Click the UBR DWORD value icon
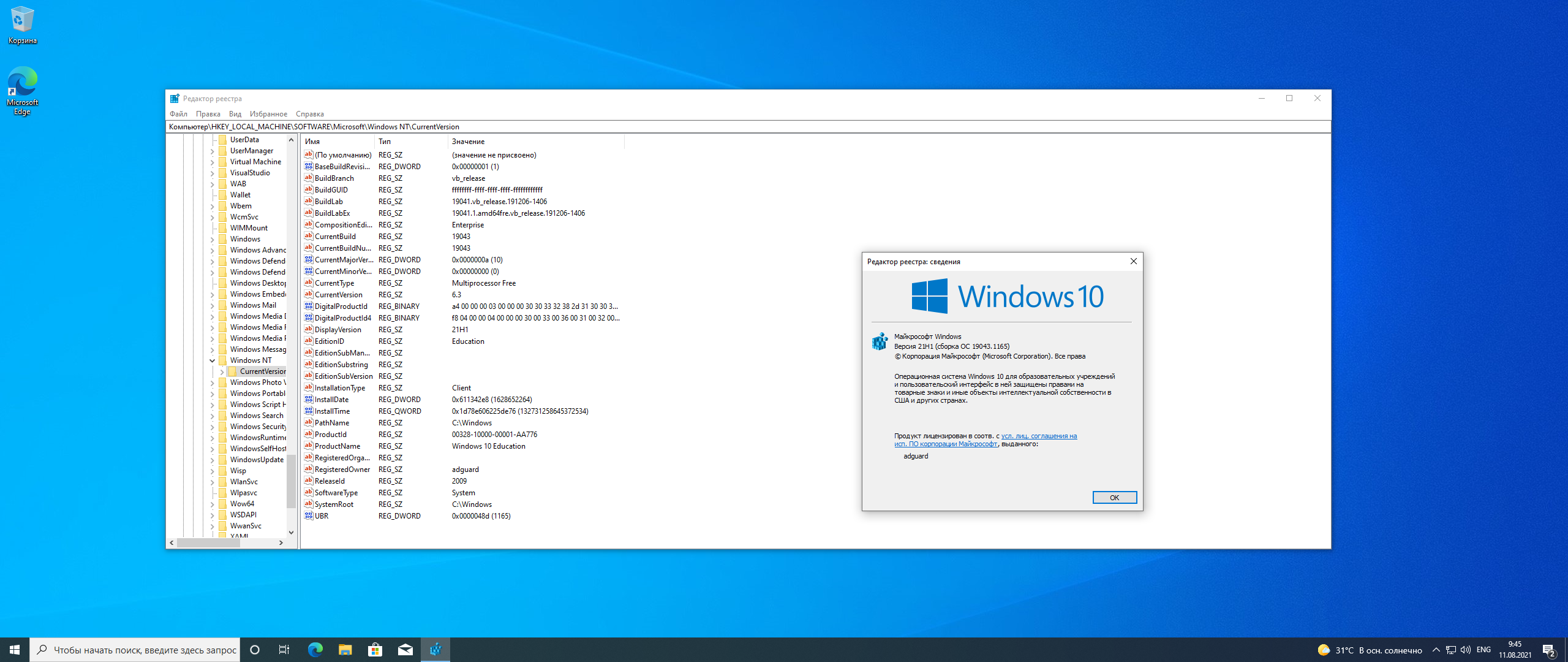This screenshot has width=1568, height=662. click(x=309, y=516)
